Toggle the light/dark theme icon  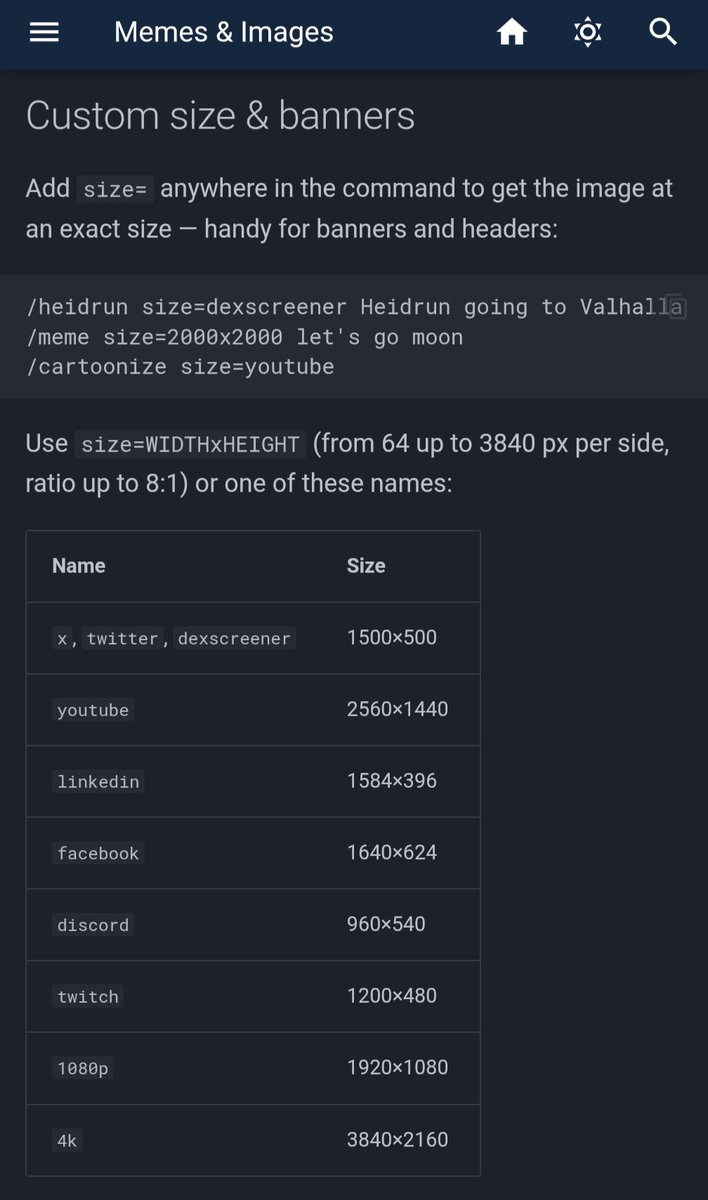coord(588,33)
